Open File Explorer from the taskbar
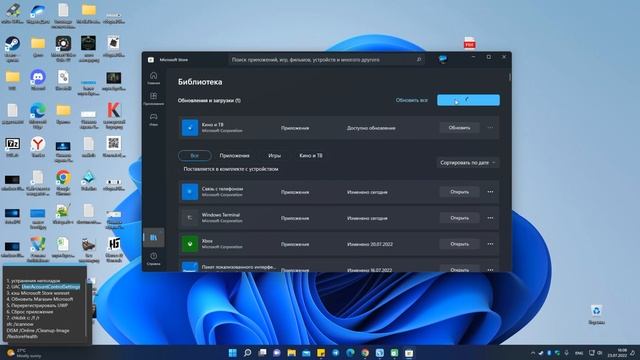Image resolution: width=640 pixels, height=360 pixels. (291, 353)
